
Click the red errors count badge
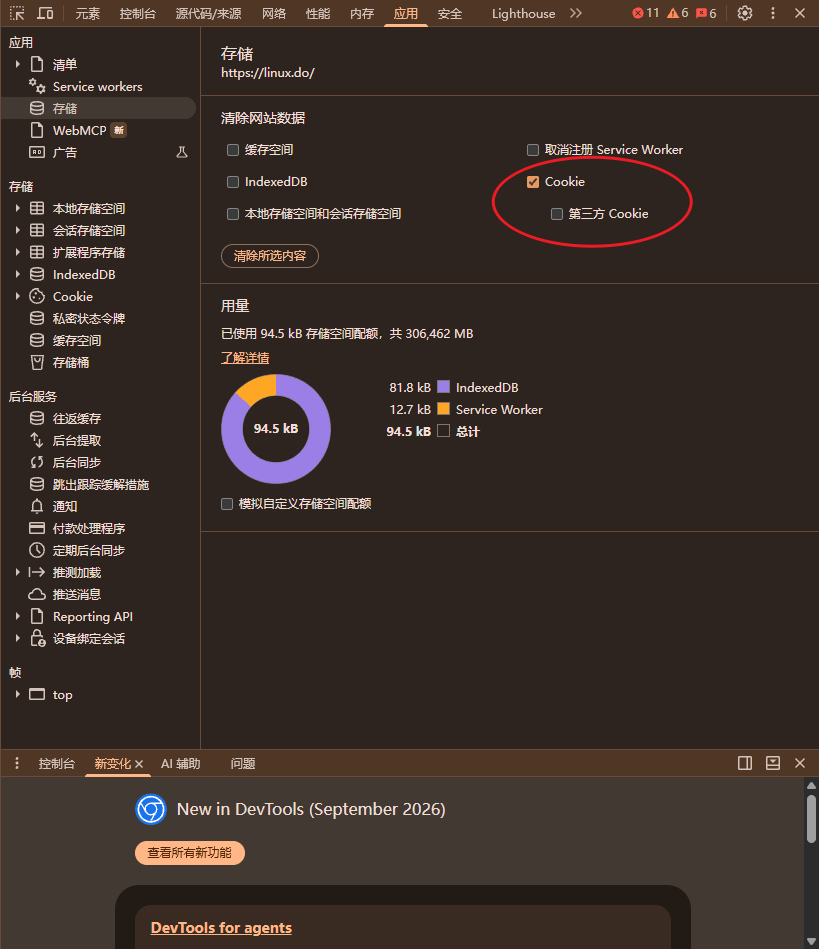coord(645,13)
